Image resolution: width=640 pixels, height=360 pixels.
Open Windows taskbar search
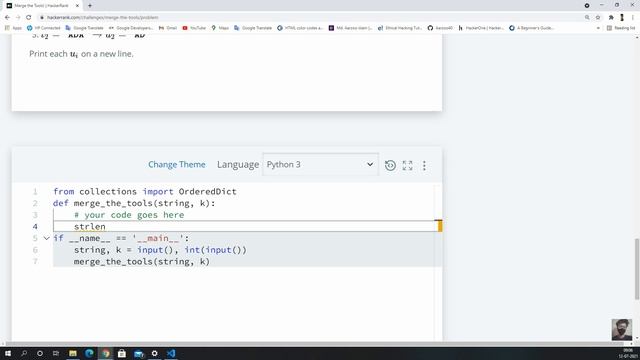24,353
